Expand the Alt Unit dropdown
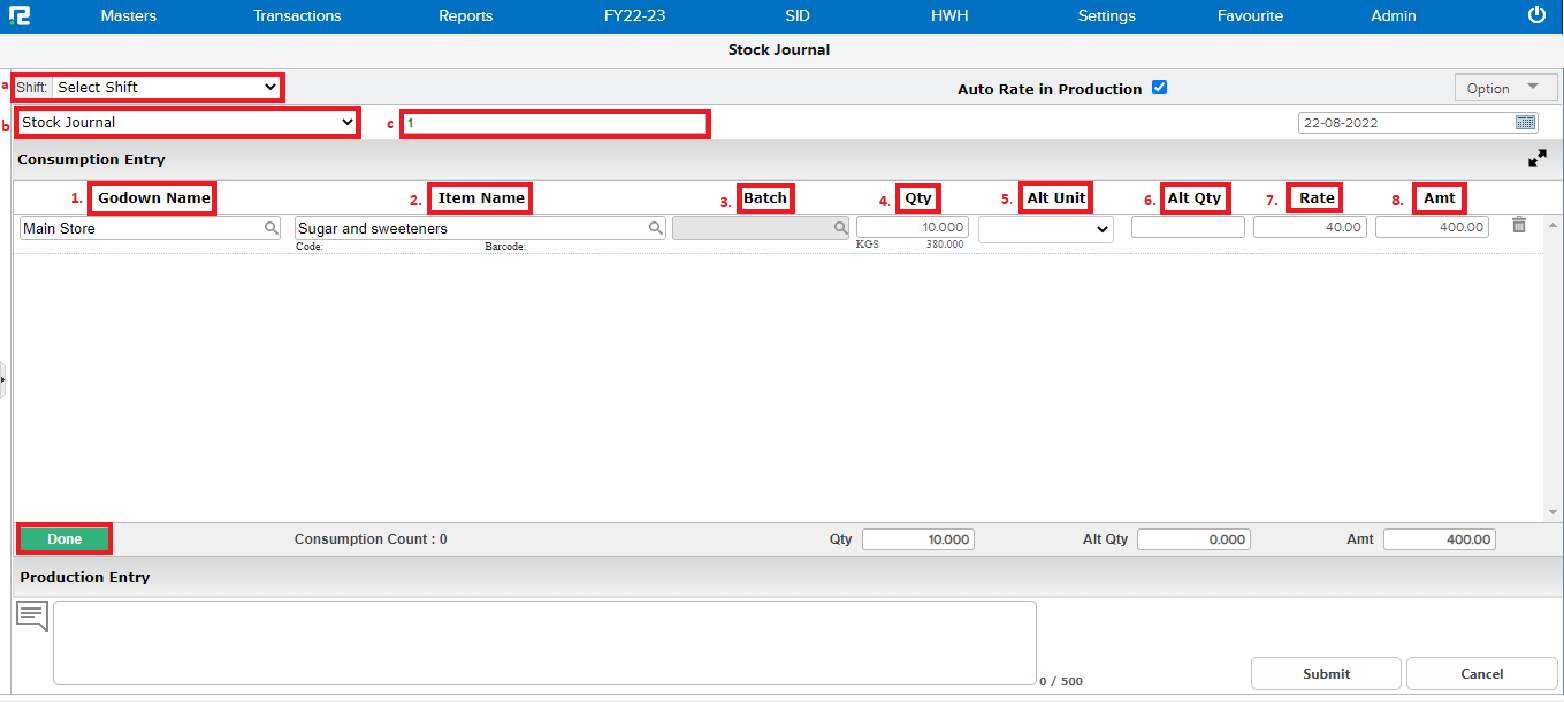 pyautogui.click(x=1045, y=229)
